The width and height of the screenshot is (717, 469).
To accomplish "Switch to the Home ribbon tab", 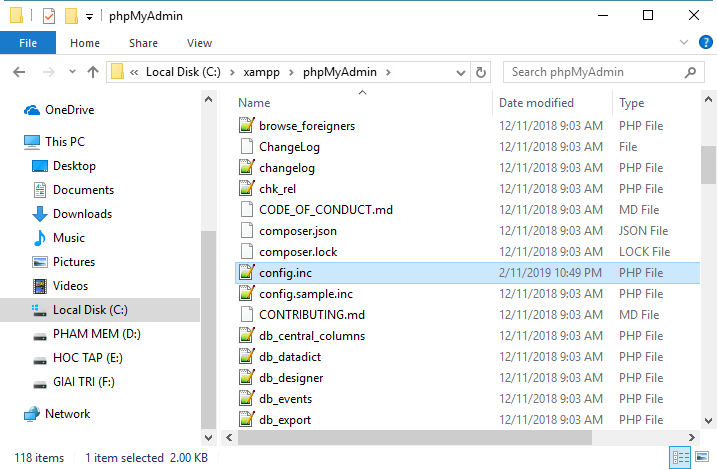I will point(85,43).
